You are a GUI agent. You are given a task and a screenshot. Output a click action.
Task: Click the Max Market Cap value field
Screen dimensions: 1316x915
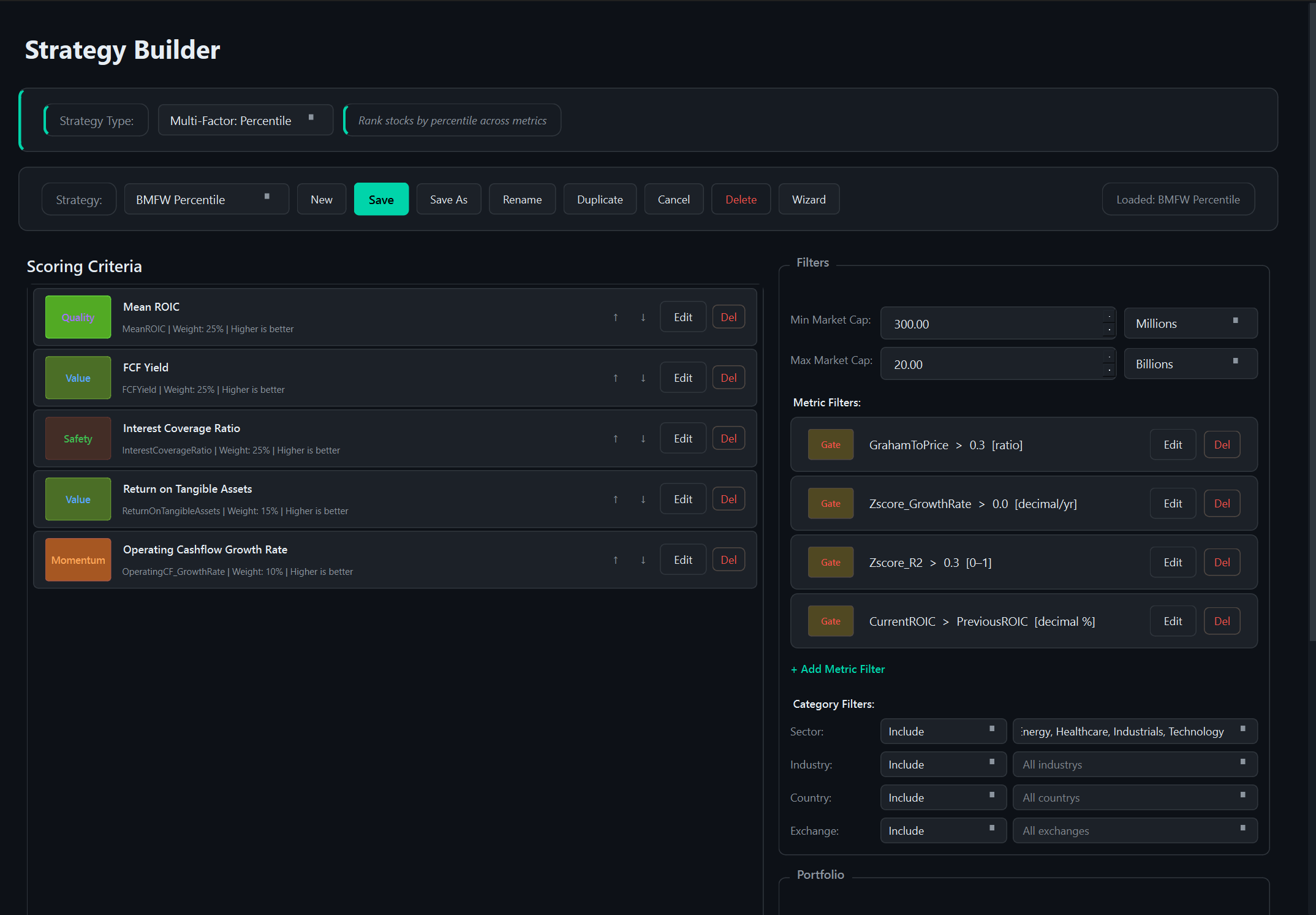pyautogui.click(x=980, y=363)
